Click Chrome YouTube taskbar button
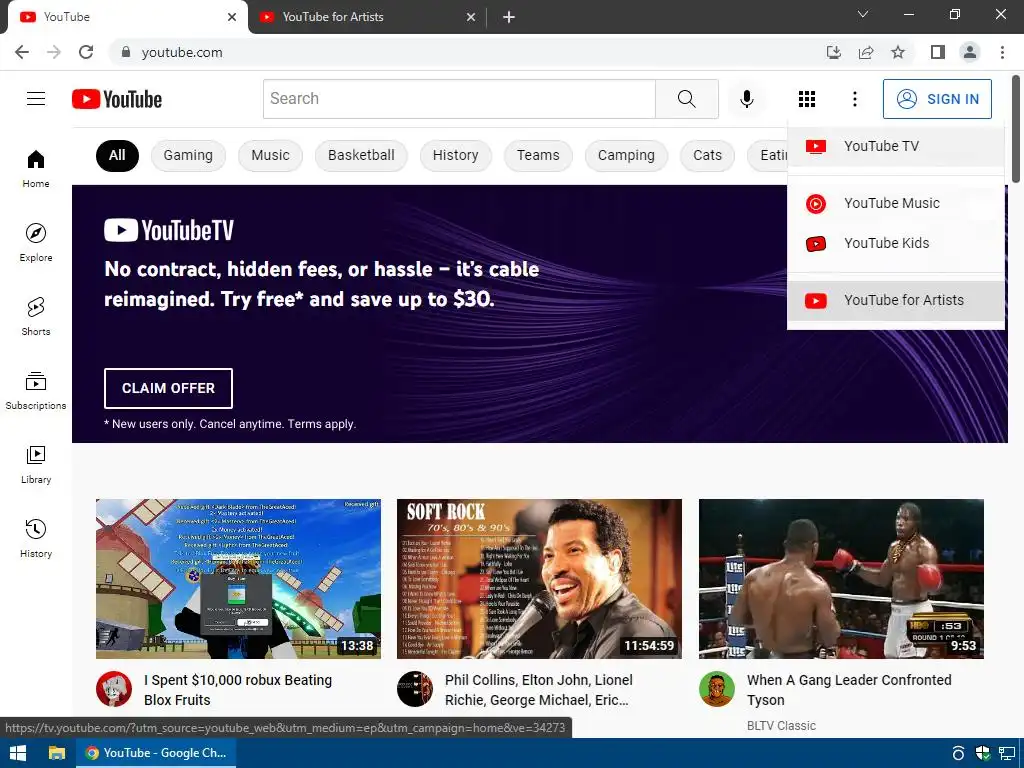 156,753
